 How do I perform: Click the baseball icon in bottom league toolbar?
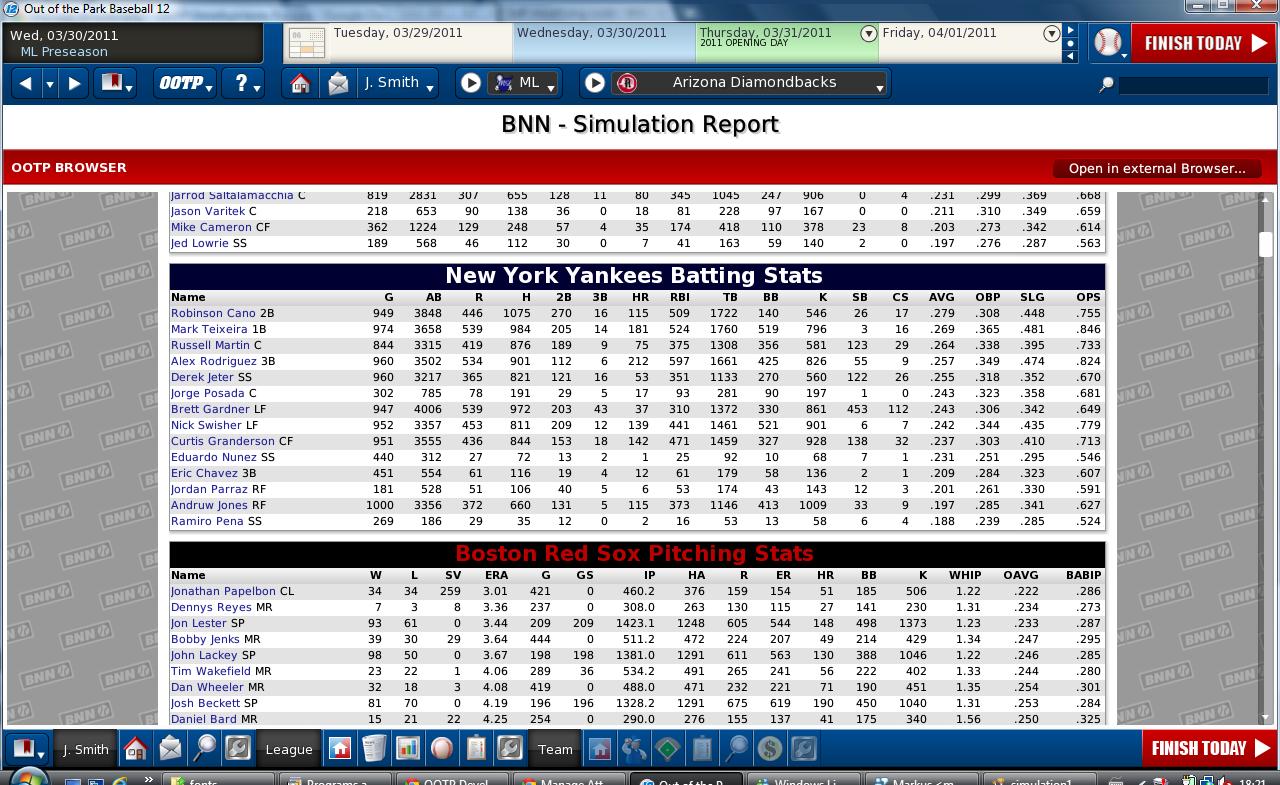pyautogui.click(x=442, y=748)
